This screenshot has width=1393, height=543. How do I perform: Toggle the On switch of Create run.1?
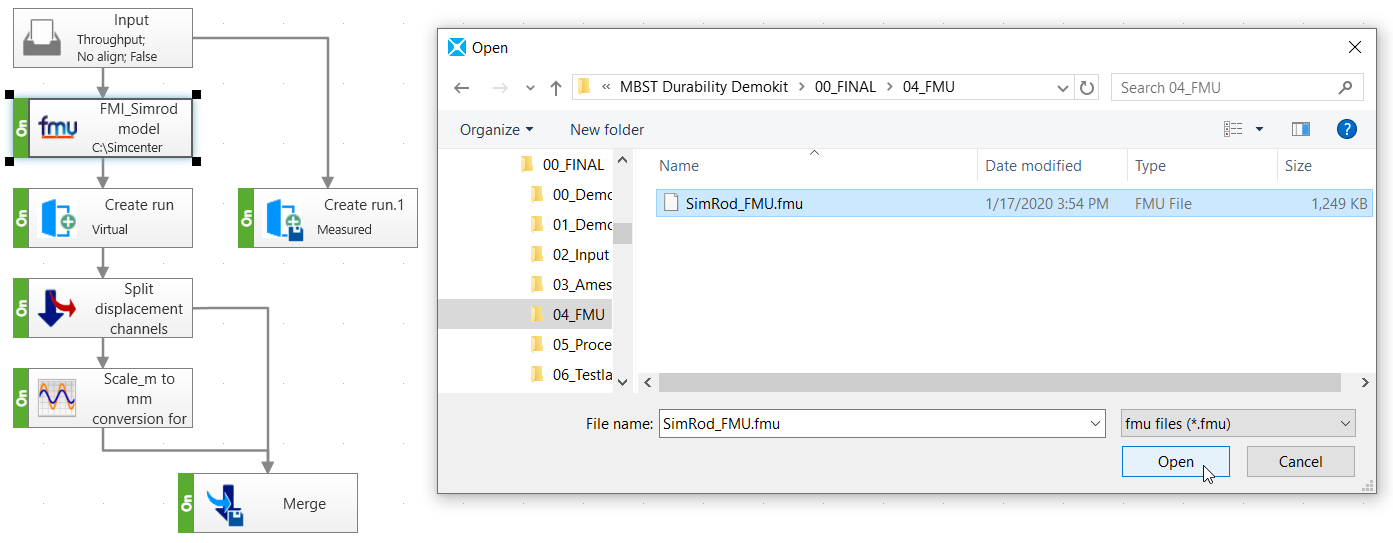pos(246,218)
